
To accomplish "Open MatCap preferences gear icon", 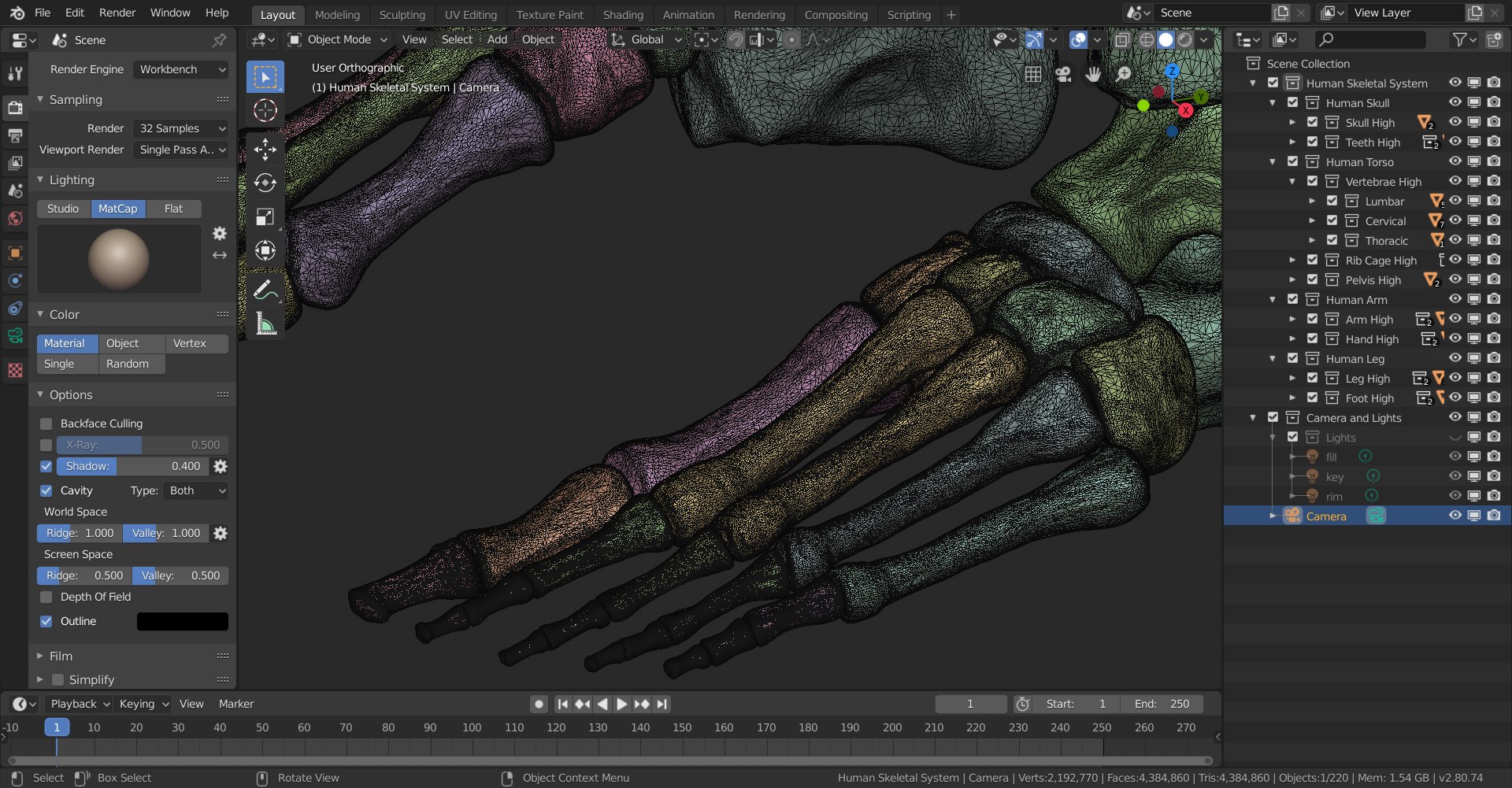I will pos(220,233).
